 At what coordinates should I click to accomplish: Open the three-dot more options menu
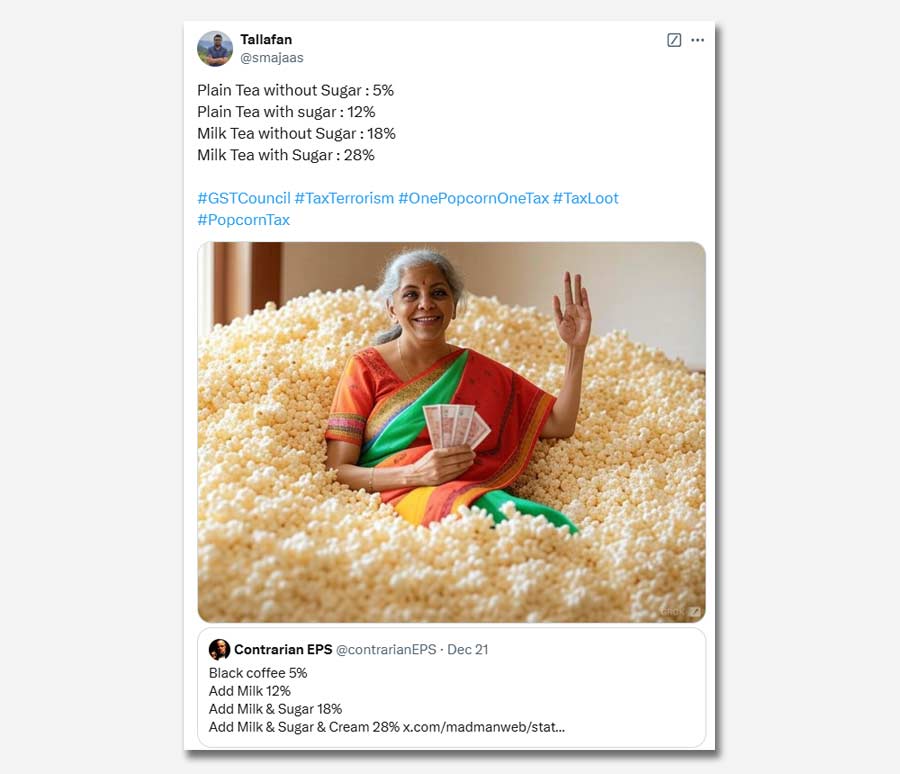[x=697, y=40]
